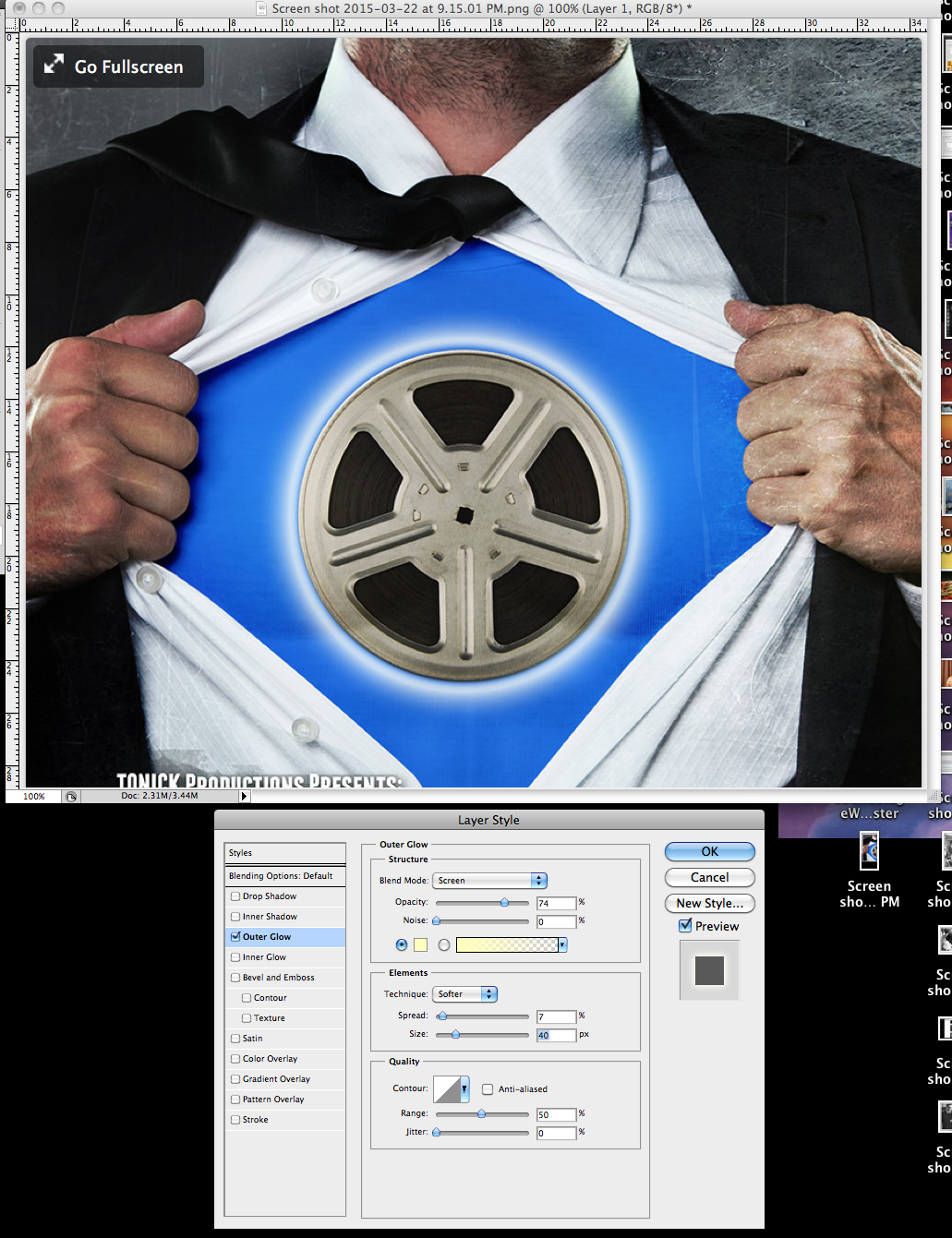The height and width of the screenshot is (1238, 952).
Task: Click the Go Fullscreen expand icon
Action: point(54,65)
